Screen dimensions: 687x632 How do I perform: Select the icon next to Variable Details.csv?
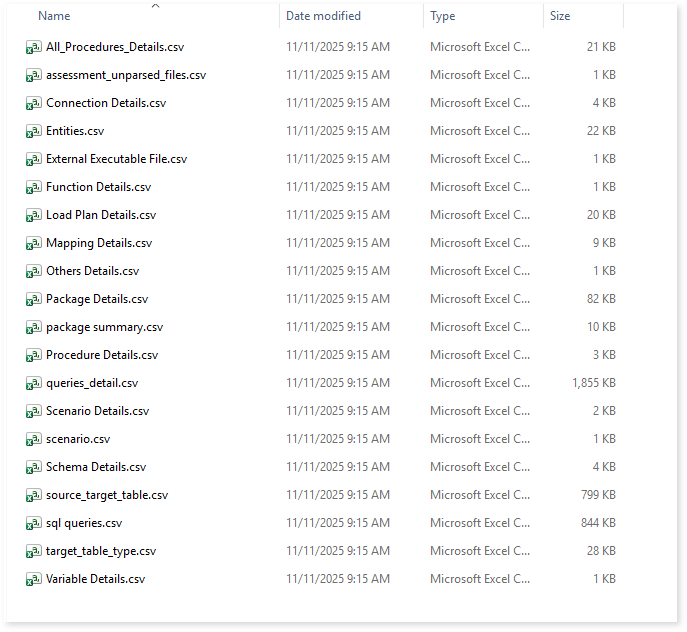(34, 579)
